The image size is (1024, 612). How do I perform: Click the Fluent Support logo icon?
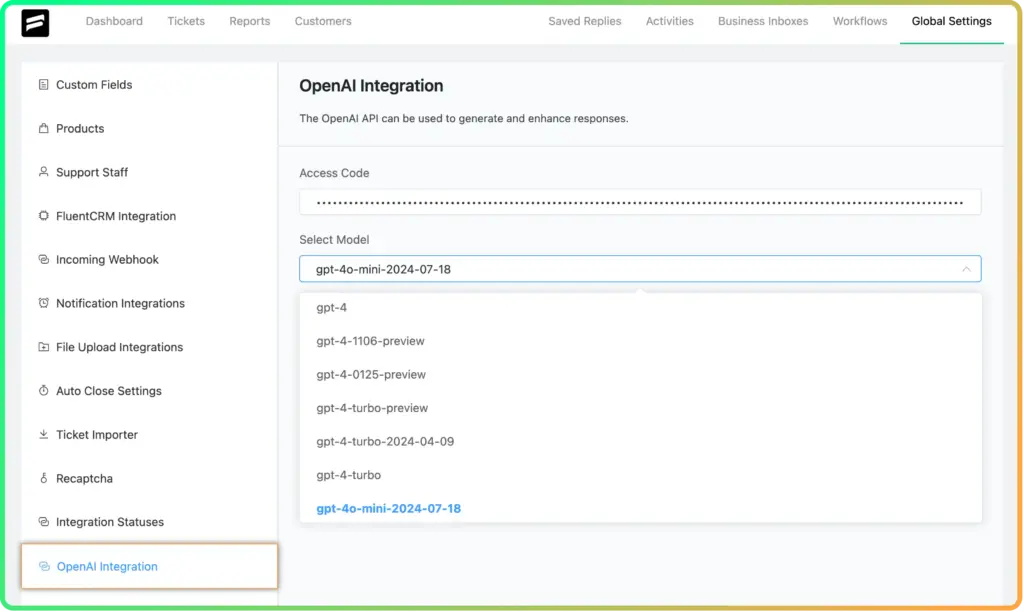(x=35, y=23)
